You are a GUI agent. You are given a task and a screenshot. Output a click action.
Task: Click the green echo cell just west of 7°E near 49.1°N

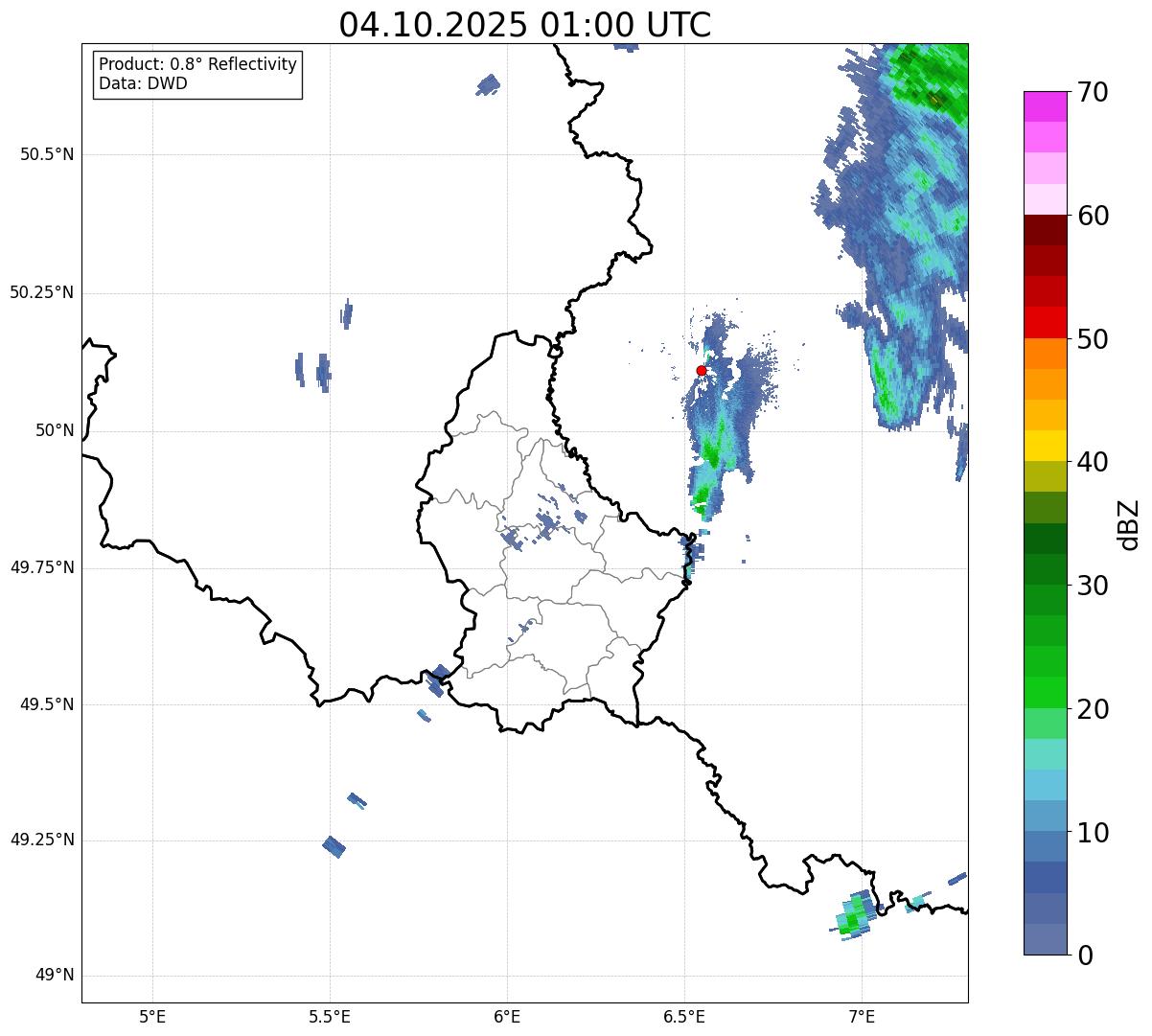855,914
